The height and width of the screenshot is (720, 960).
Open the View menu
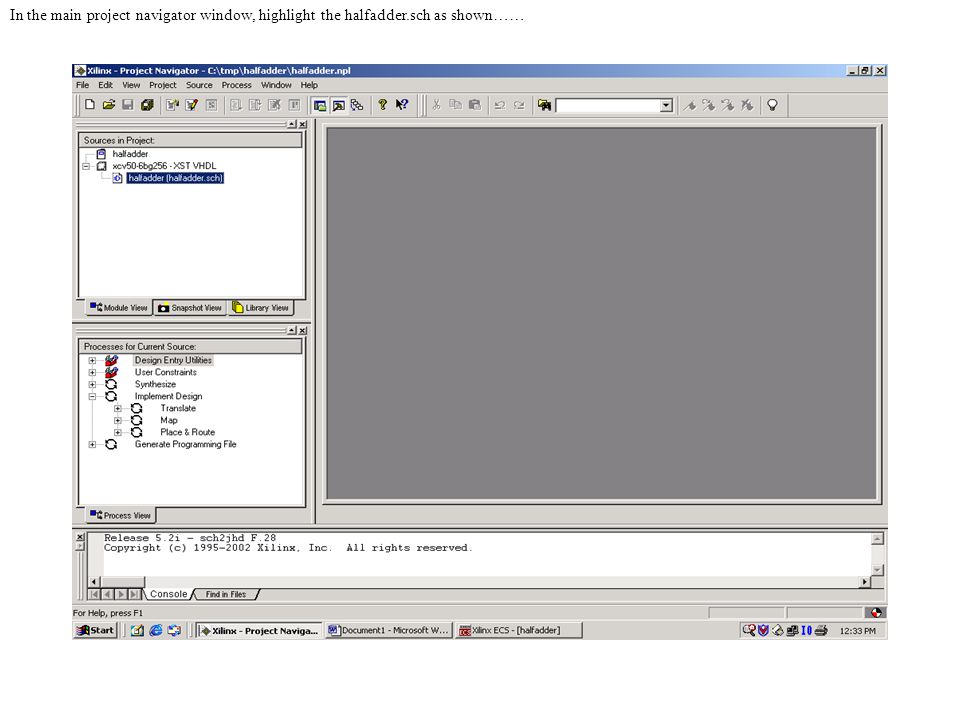131,85
